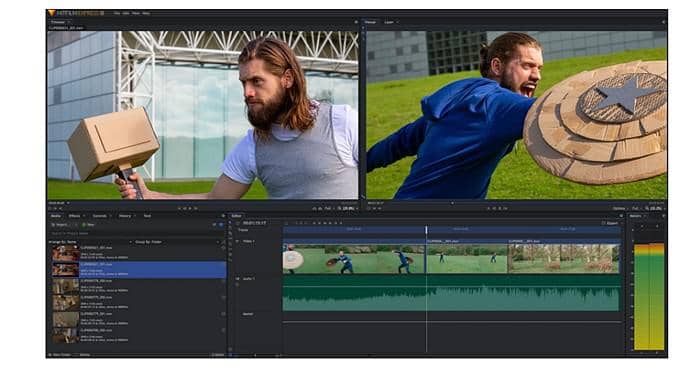The height and width of the screenshot is (375, 700).
Task: Click the New button in Media panel
Action: 89,225
